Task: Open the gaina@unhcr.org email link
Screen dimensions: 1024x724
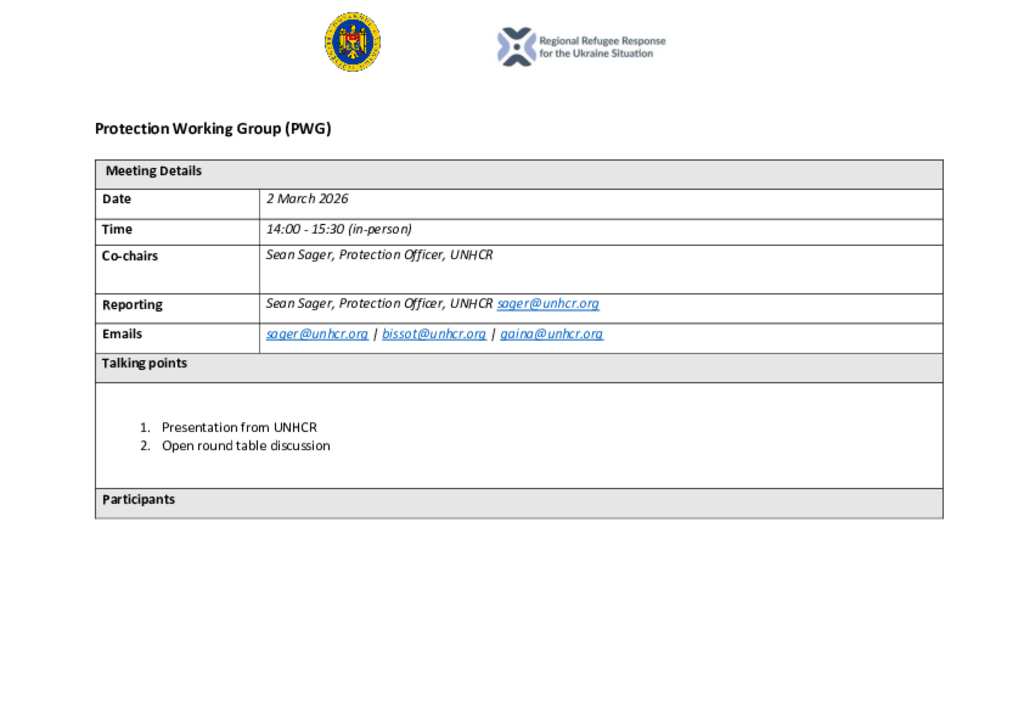Action: pos(551,334)
